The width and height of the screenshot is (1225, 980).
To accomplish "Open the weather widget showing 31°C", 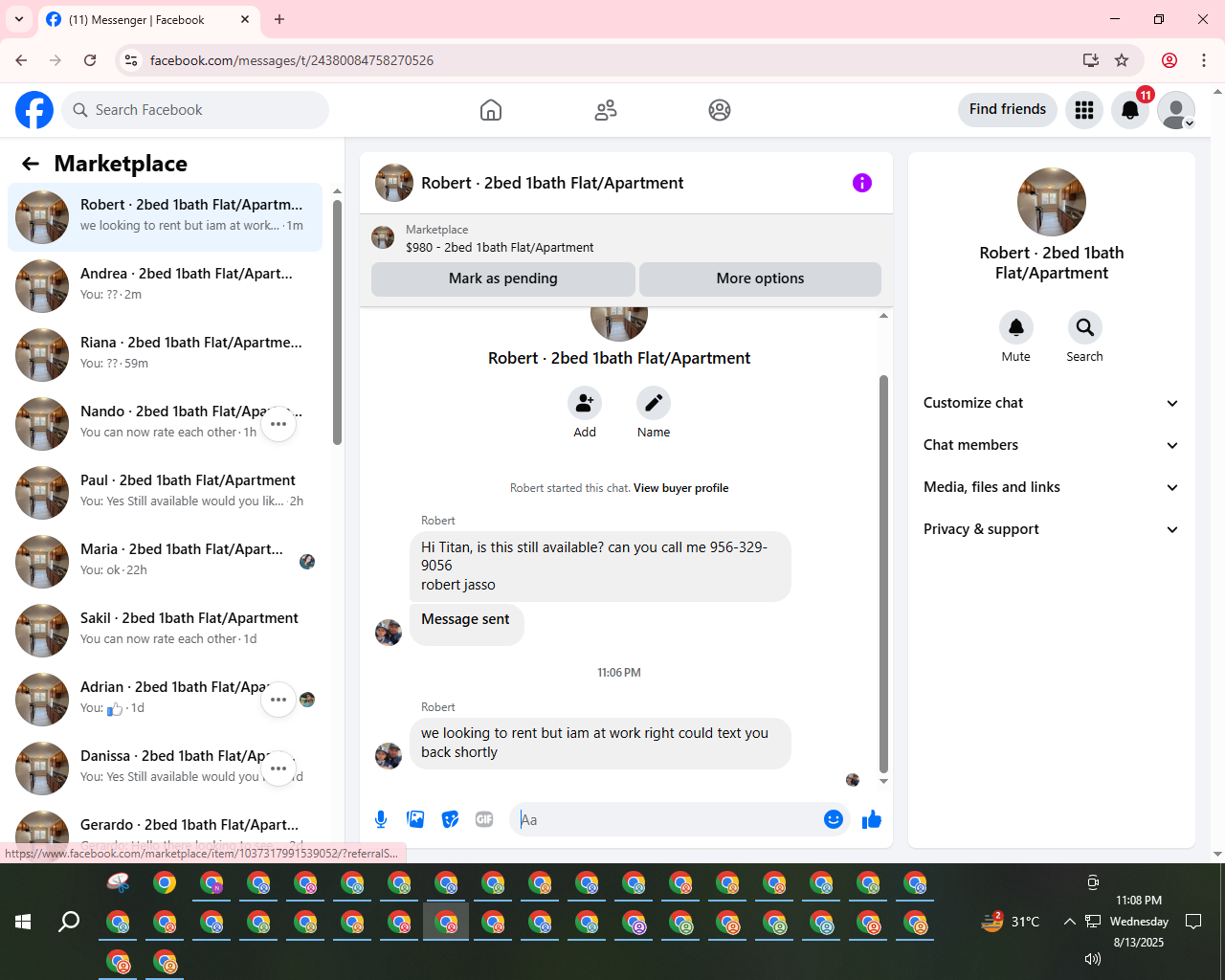I will [x=1011, y=922].
